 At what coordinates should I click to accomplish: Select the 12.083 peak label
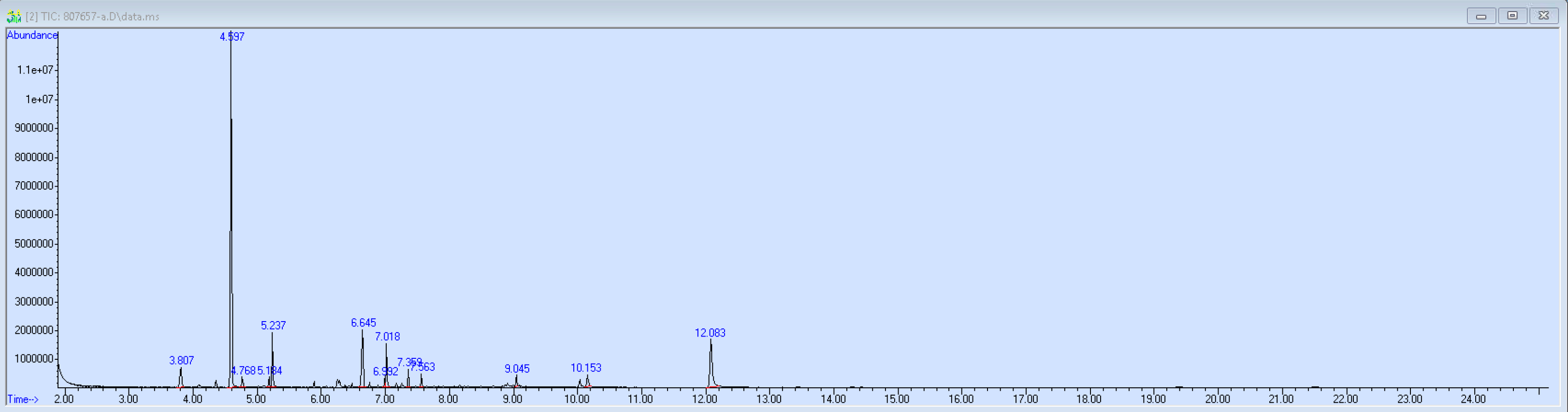pos(710,333)
